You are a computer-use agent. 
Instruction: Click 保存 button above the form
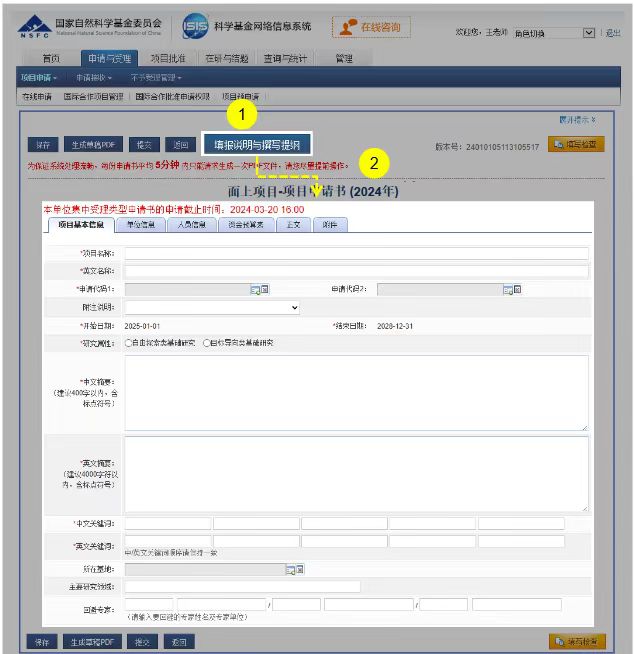point(43,145)
